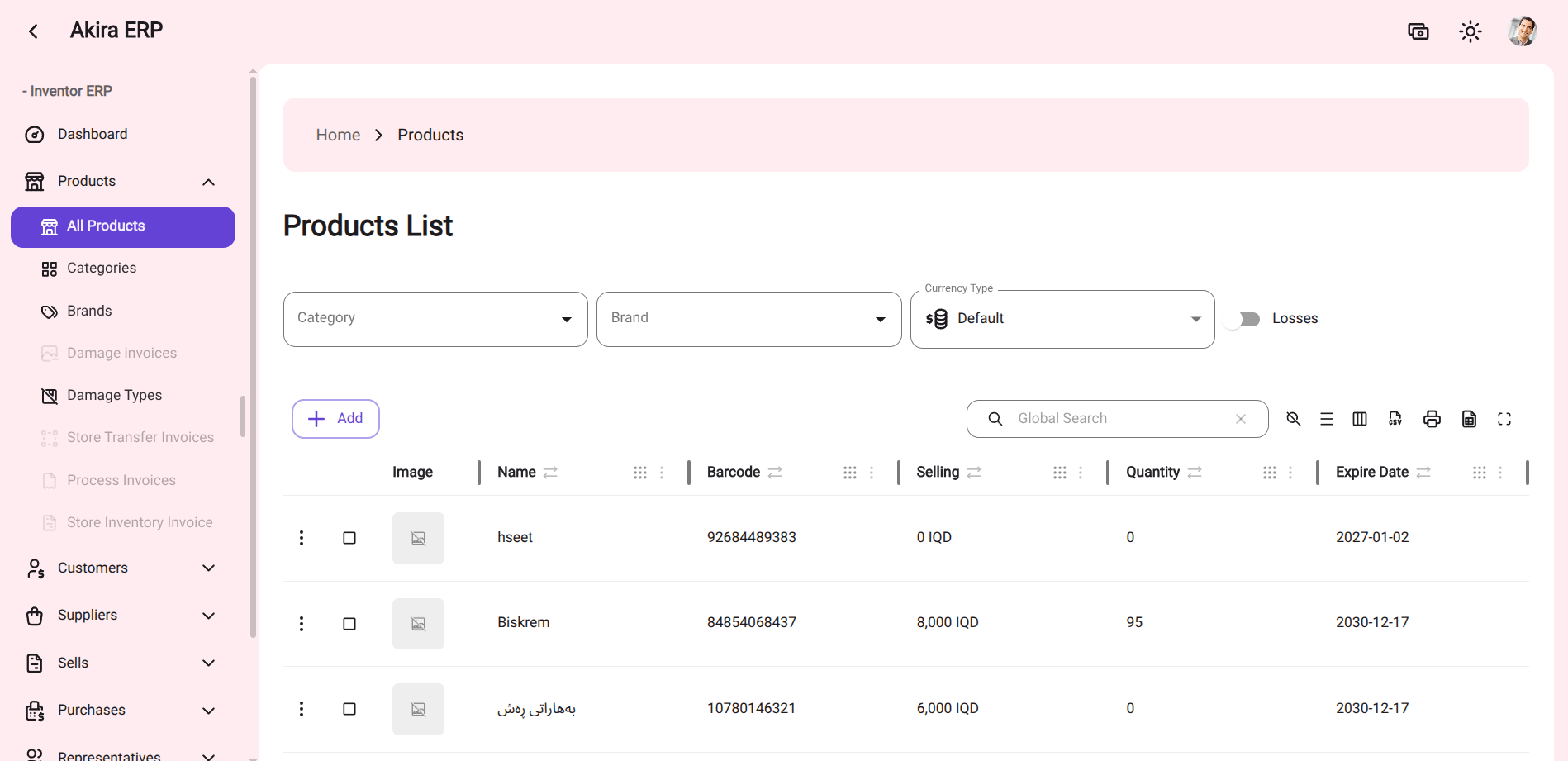The width and height of the screenshot is (1568, 761).
Task: Collapse the Products sidebar section
Action: [x=209, y=182]
